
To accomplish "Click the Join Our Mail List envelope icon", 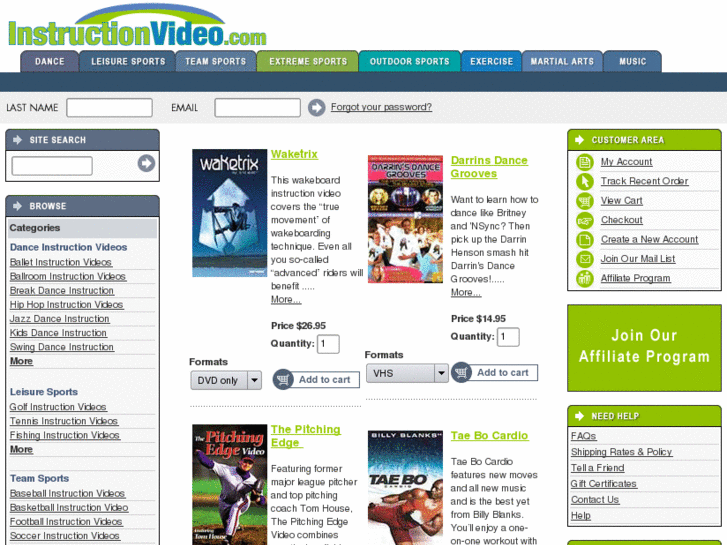I will [585, 259].
